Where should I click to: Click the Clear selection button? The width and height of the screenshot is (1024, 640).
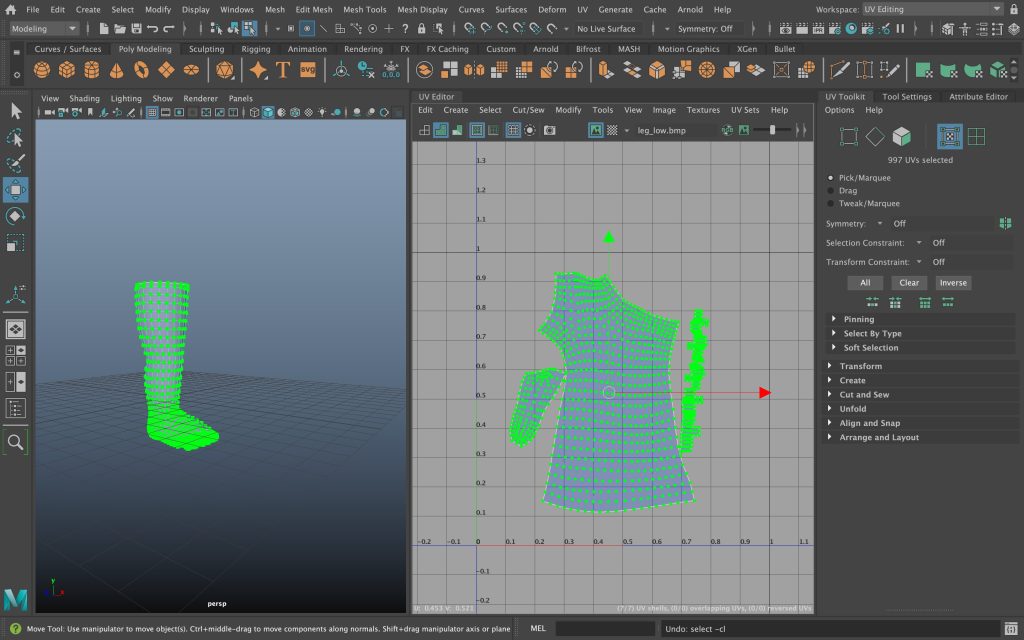pyautogui.click(x=909, y=283)
